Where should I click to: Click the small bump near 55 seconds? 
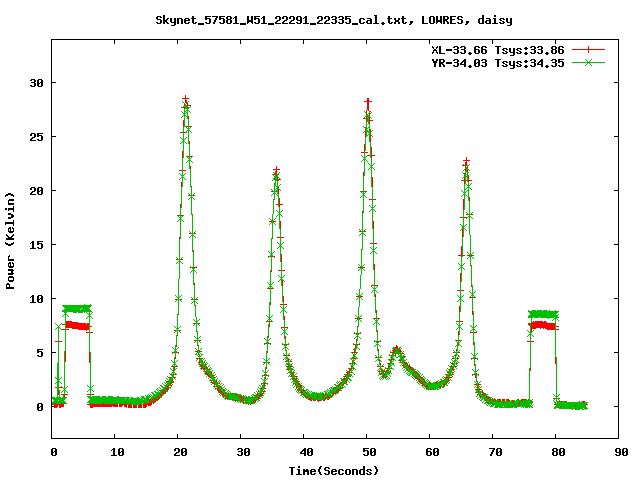coord(396,350)
